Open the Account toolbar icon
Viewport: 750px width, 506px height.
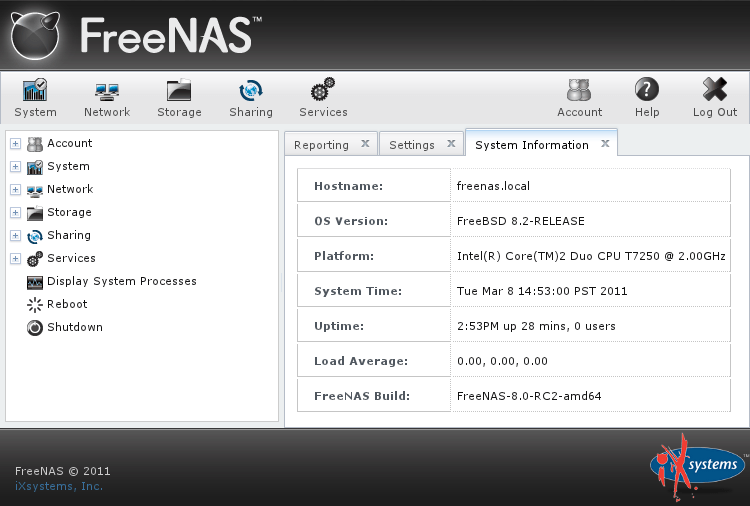[x=579, y=90]
